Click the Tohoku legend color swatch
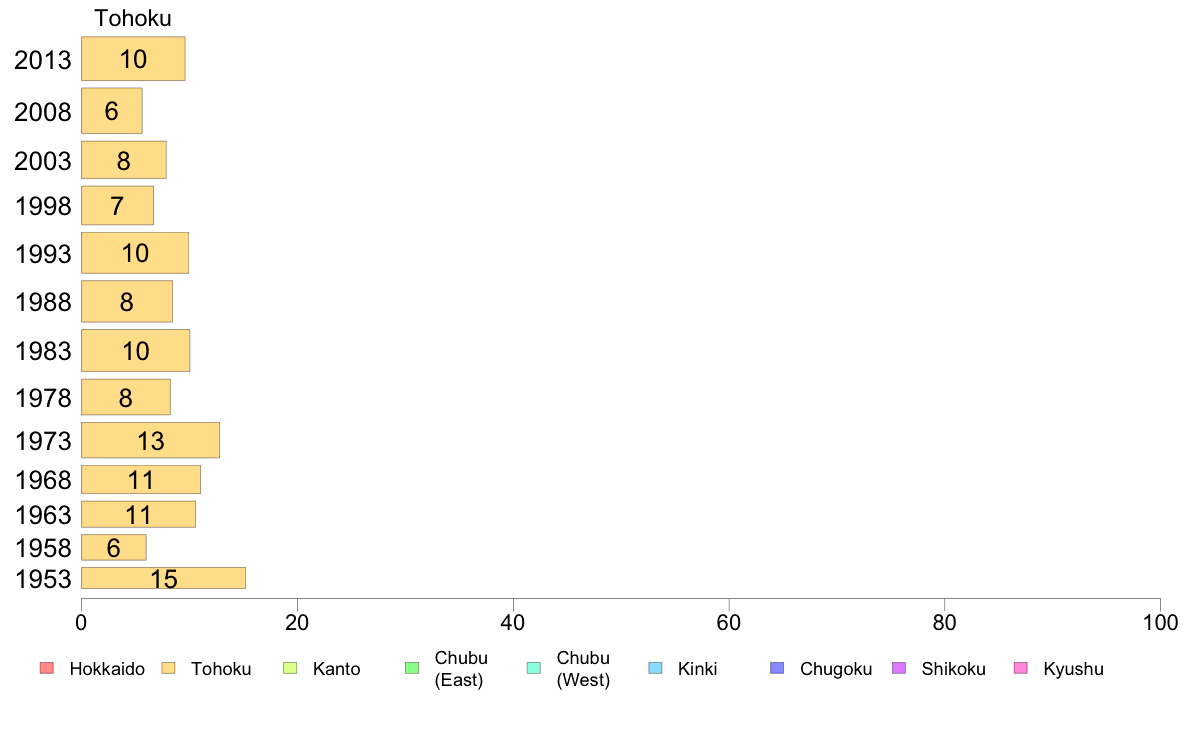The height and width of the screenshot is (736, 1188). (168, 668)
